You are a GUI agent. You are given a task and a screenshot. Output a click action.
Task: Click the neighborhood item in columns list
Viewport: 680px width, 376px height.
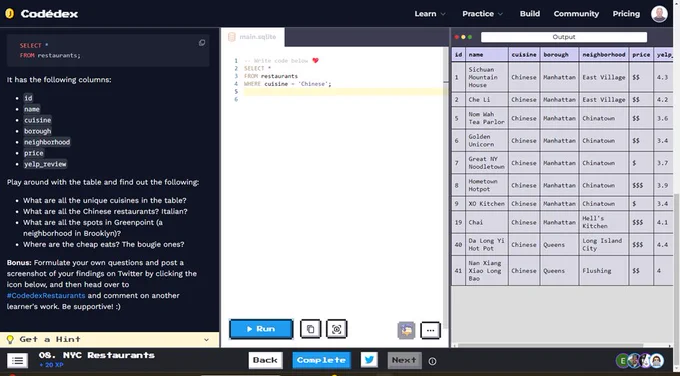click(47, 142)
